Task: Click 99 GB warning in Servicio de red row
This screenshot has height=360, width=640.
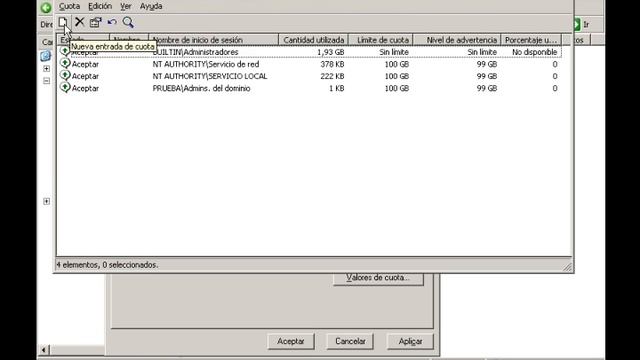Action: (x=487, y=64)
